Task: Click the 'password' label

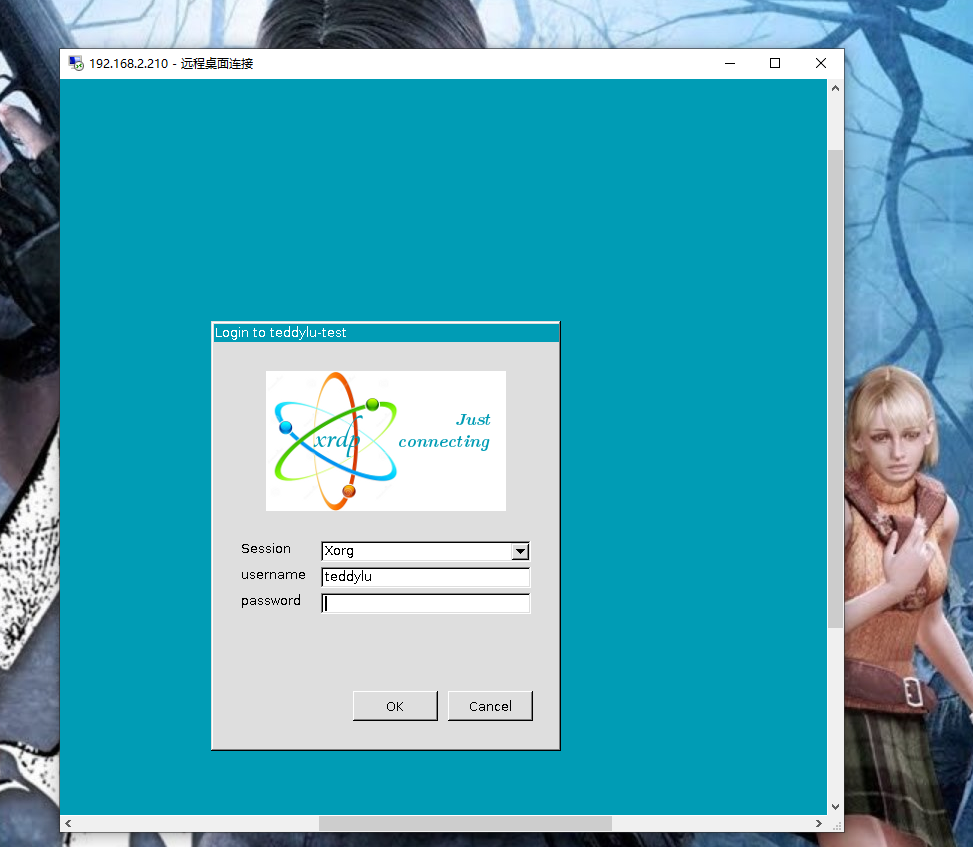Action: [271, 601]
